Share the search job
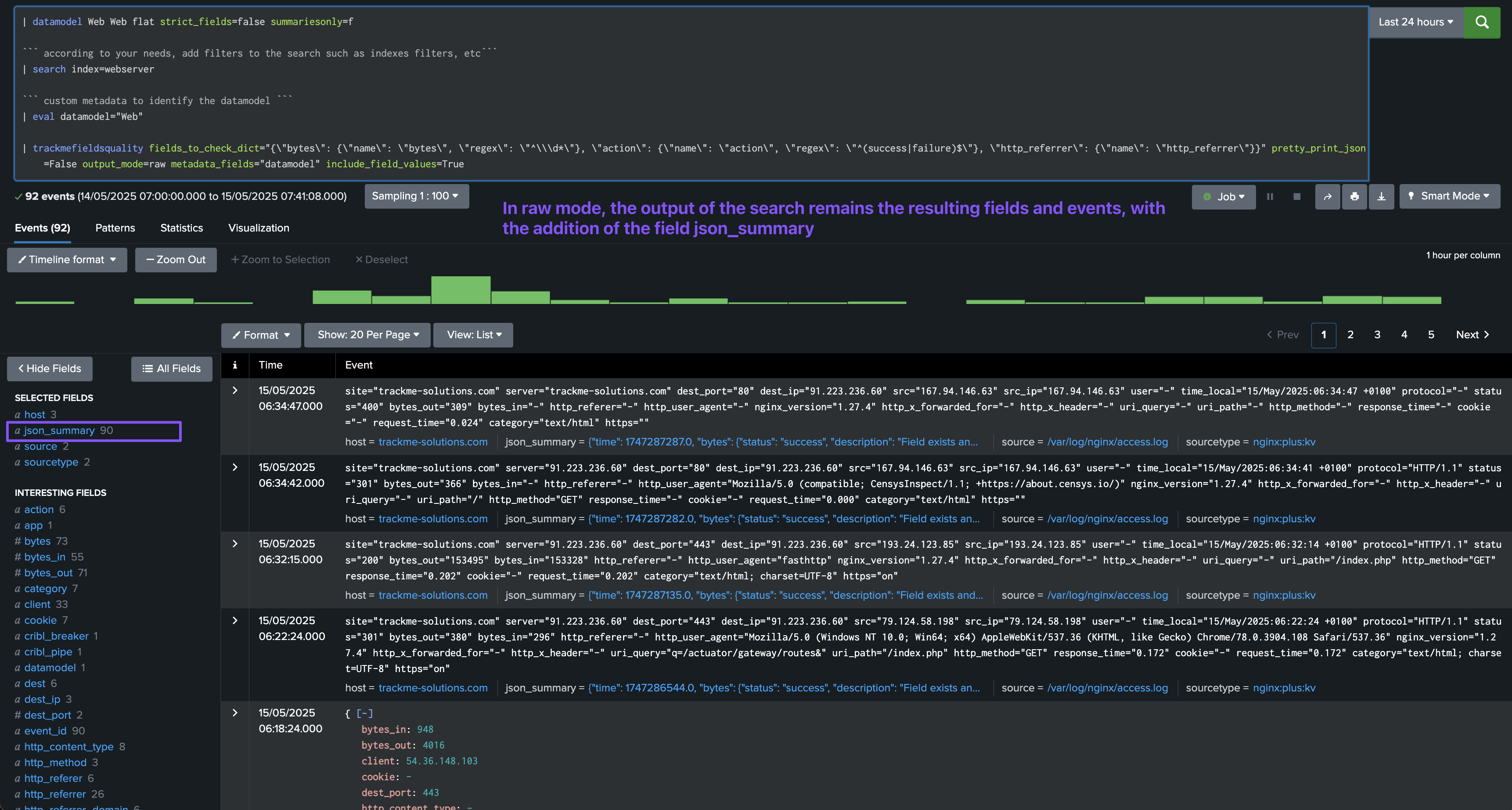 click(x=1327, y=197)
